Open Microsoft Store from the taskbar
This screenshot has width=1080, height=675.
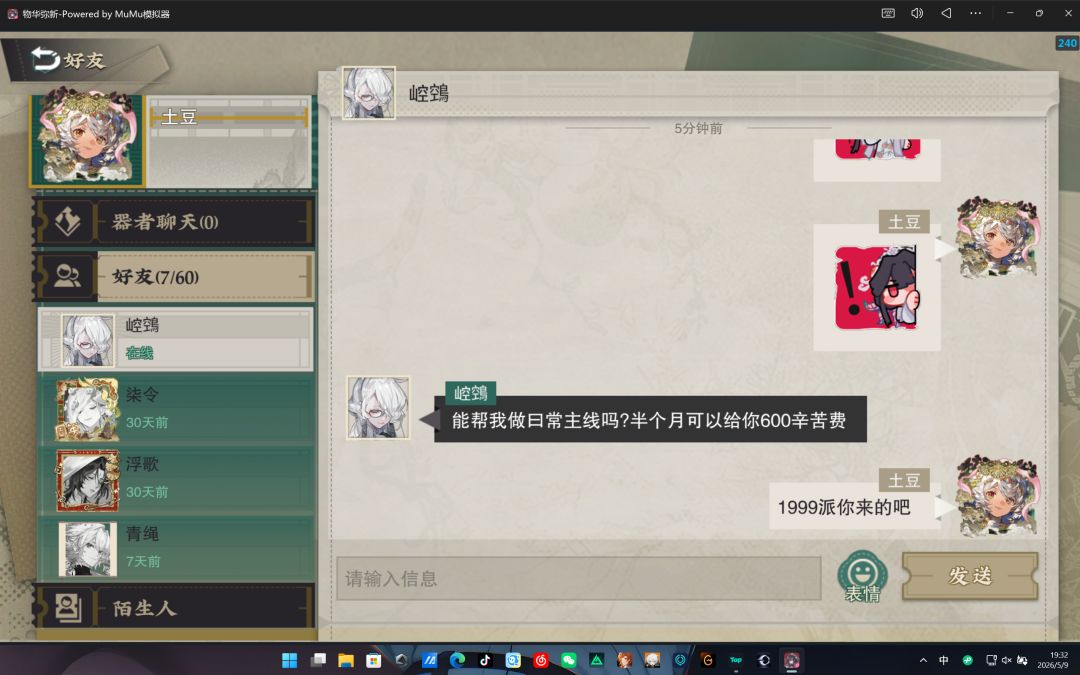(373, 661)
